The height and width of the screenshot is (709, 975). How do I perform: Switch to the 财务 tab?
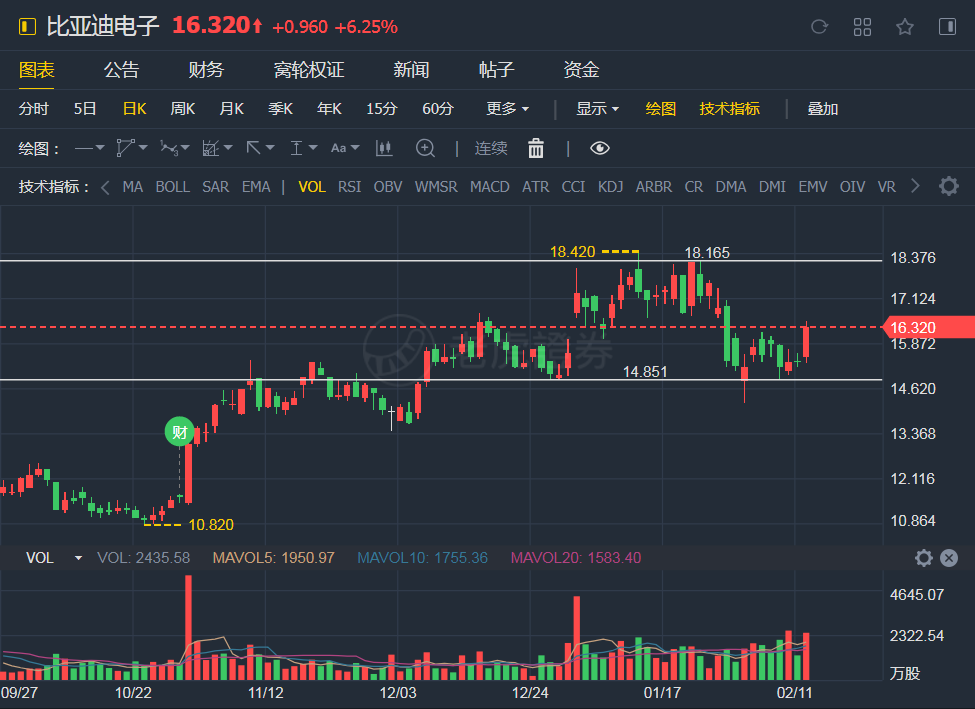pyautogui.click(x=206, y=70)
